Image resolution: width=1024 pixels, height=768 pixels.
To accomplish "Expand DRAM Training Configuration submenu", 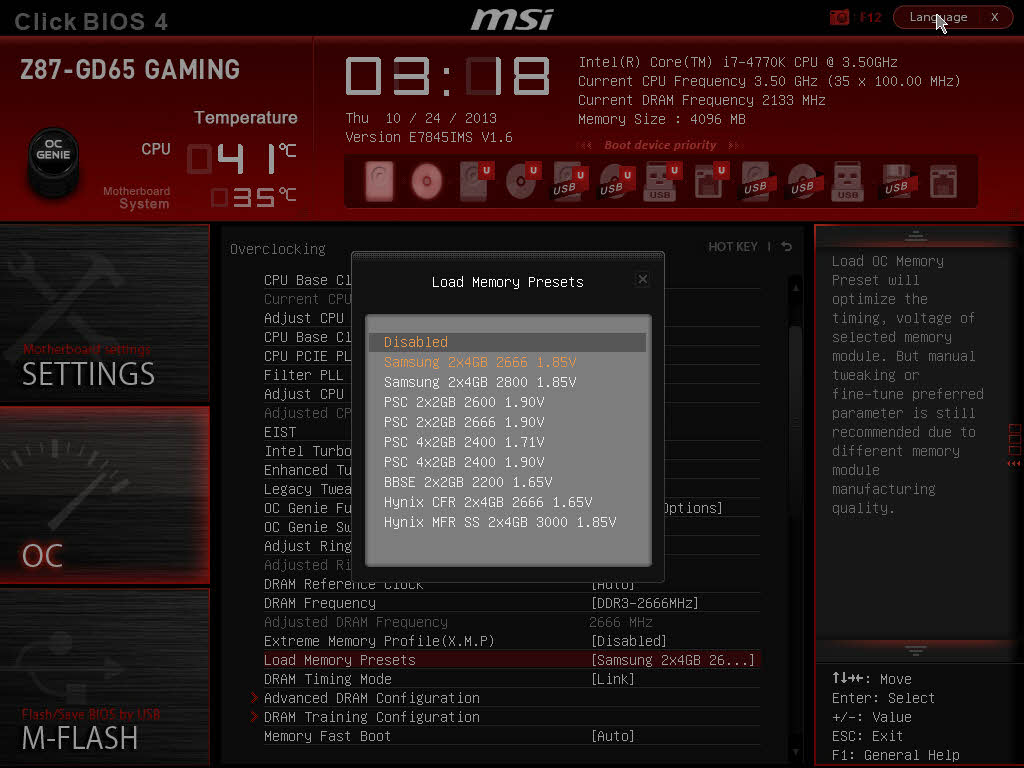I will (371, 717).
